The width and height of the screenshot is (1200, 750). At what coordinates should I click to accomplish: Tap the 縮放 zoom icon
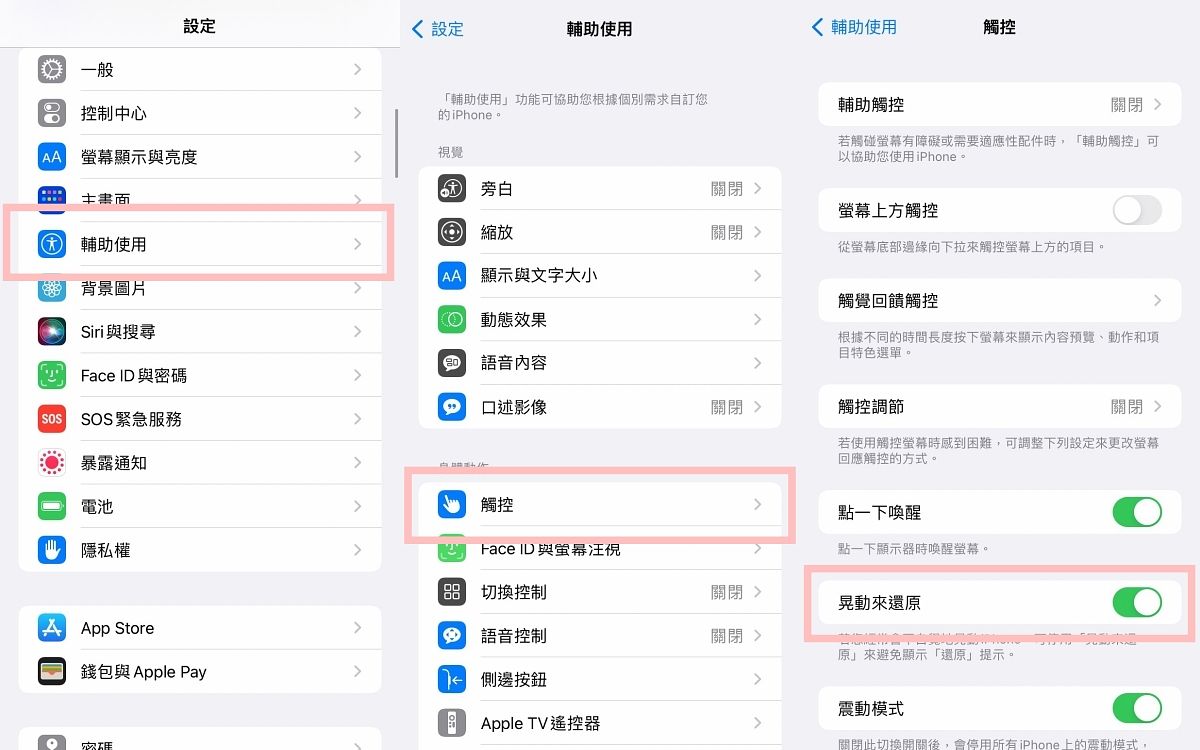click(452, 232)
